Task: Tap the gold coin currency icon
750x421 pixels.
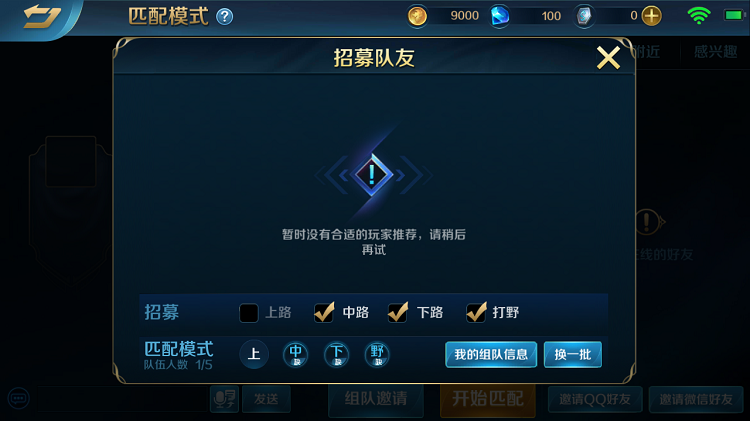Action: pos(417,16)
